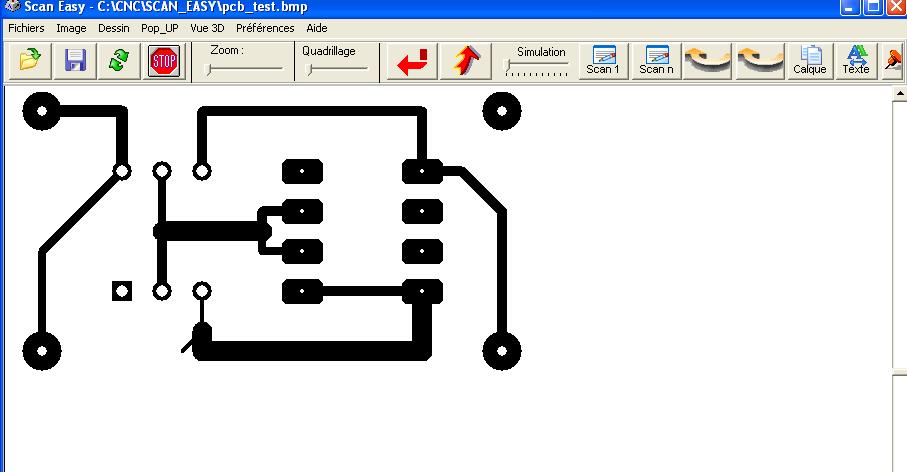This screenshot has width=907, height=472.
Task: Click the Simulation slider
Action: (536, 67)
